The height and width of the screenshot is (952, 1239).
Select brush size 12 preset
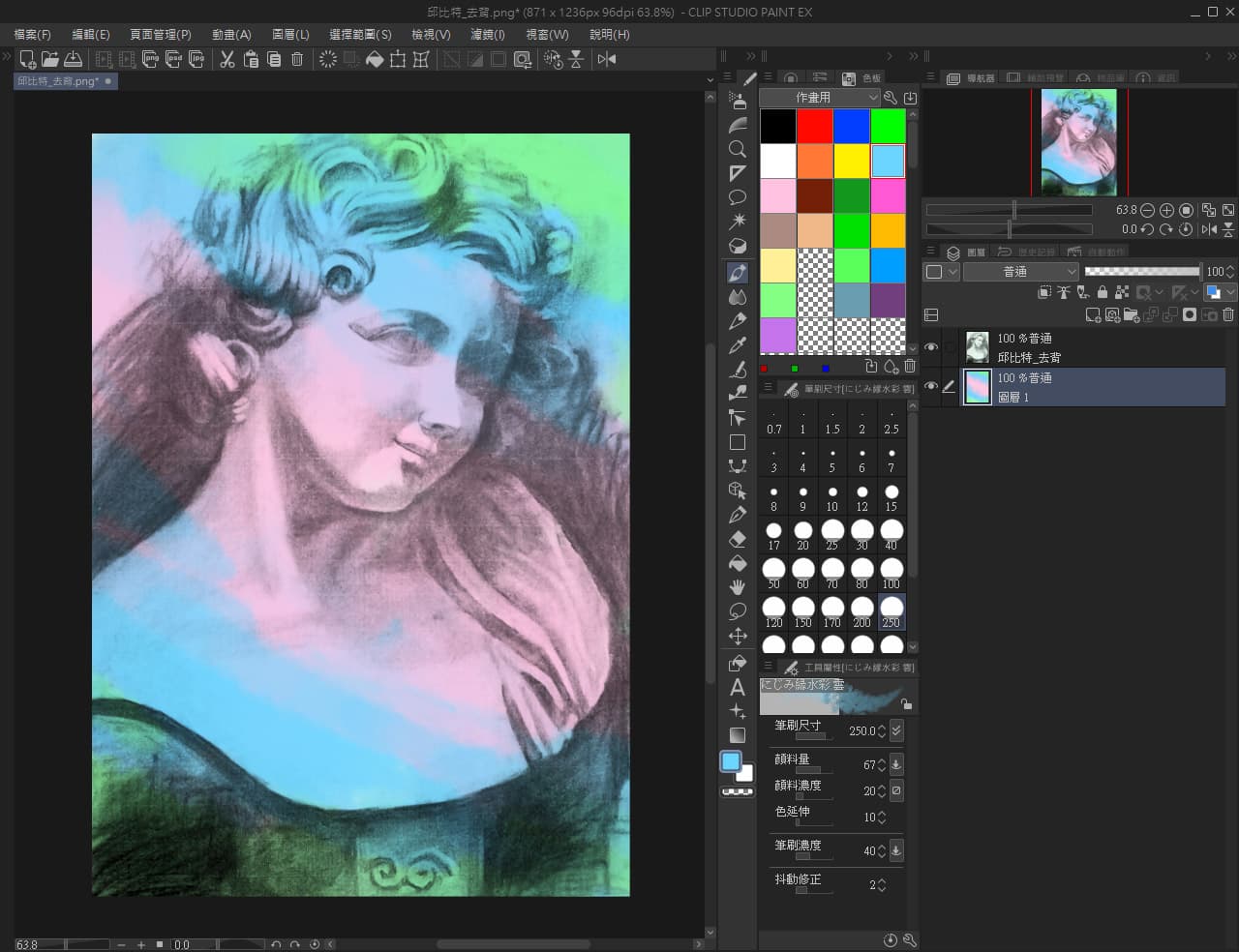pyautogui.click(x=861, y=497)
